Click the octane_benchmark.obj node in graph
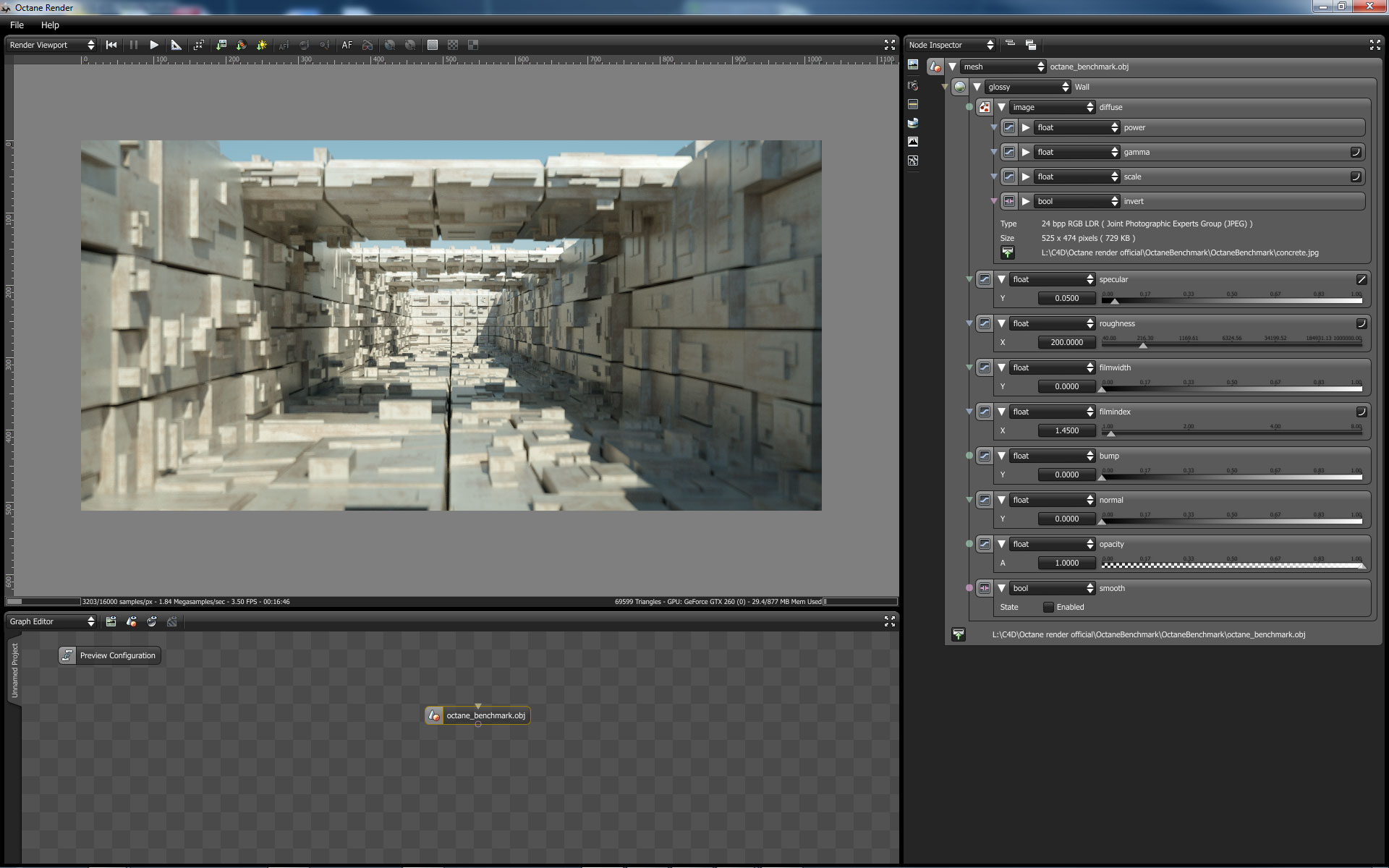 pyautogui.click(x=478, y=715)
